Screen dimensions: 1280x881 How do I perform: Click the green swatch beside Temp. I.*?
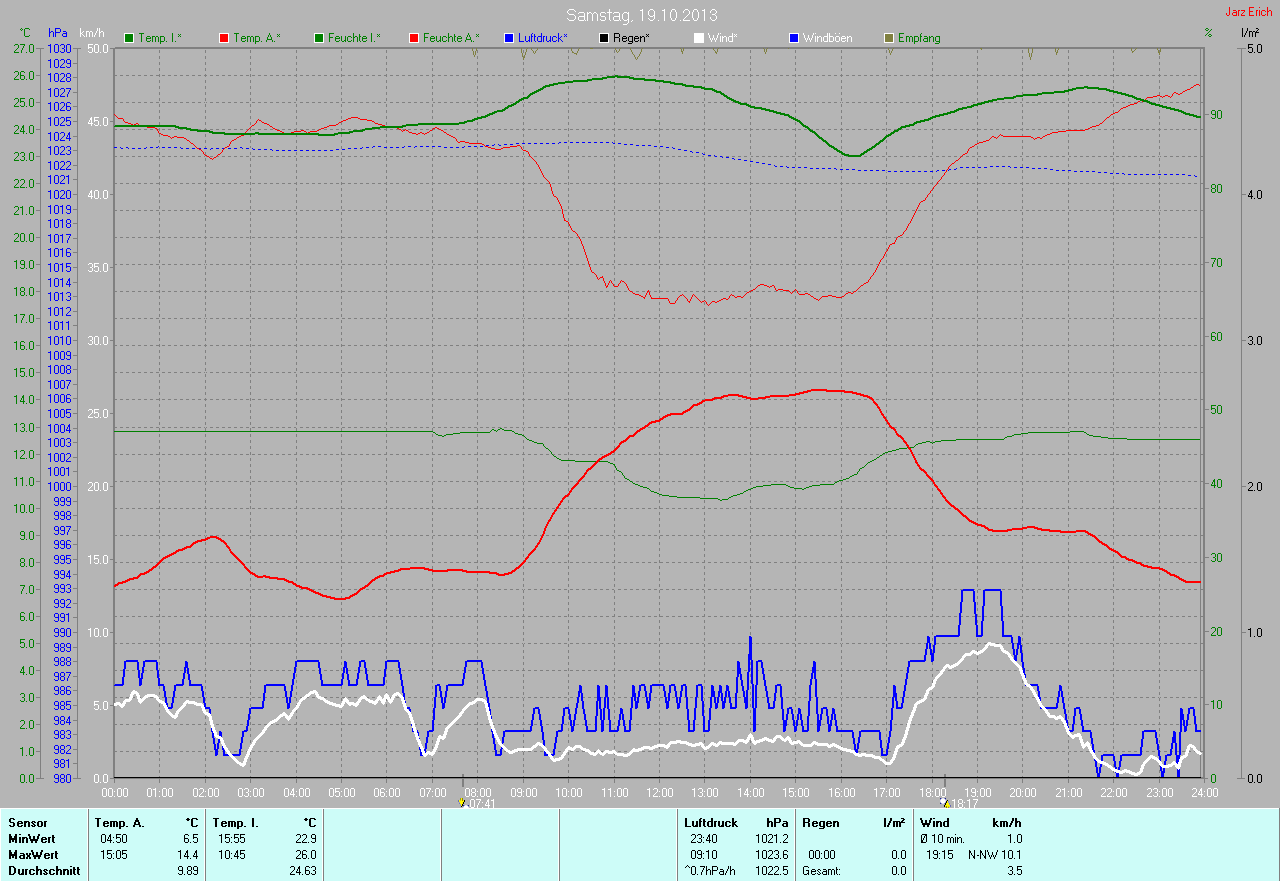[x=129, y=38]
